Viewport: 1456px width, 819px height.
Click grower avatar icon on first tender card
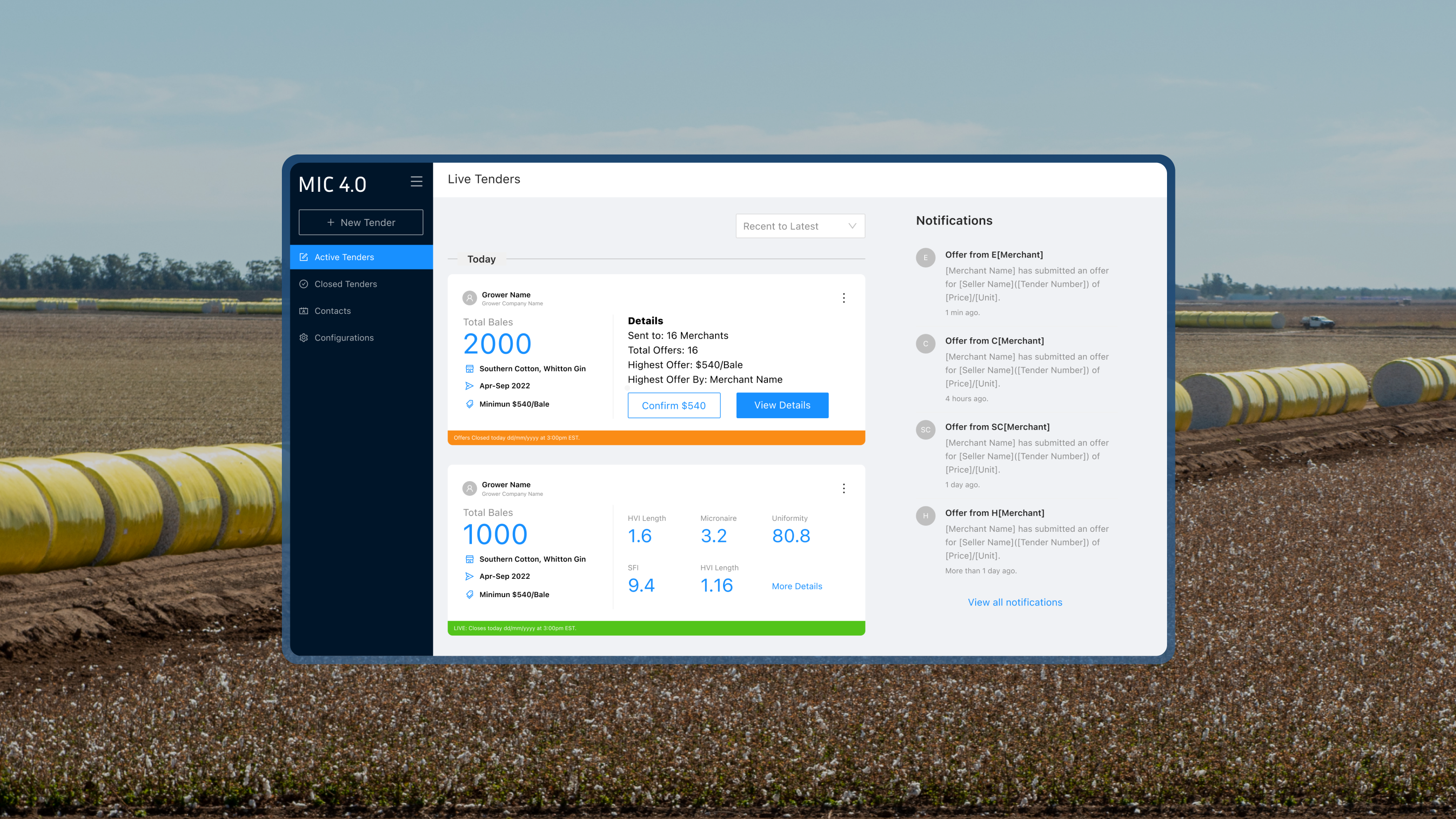(469, 298)
